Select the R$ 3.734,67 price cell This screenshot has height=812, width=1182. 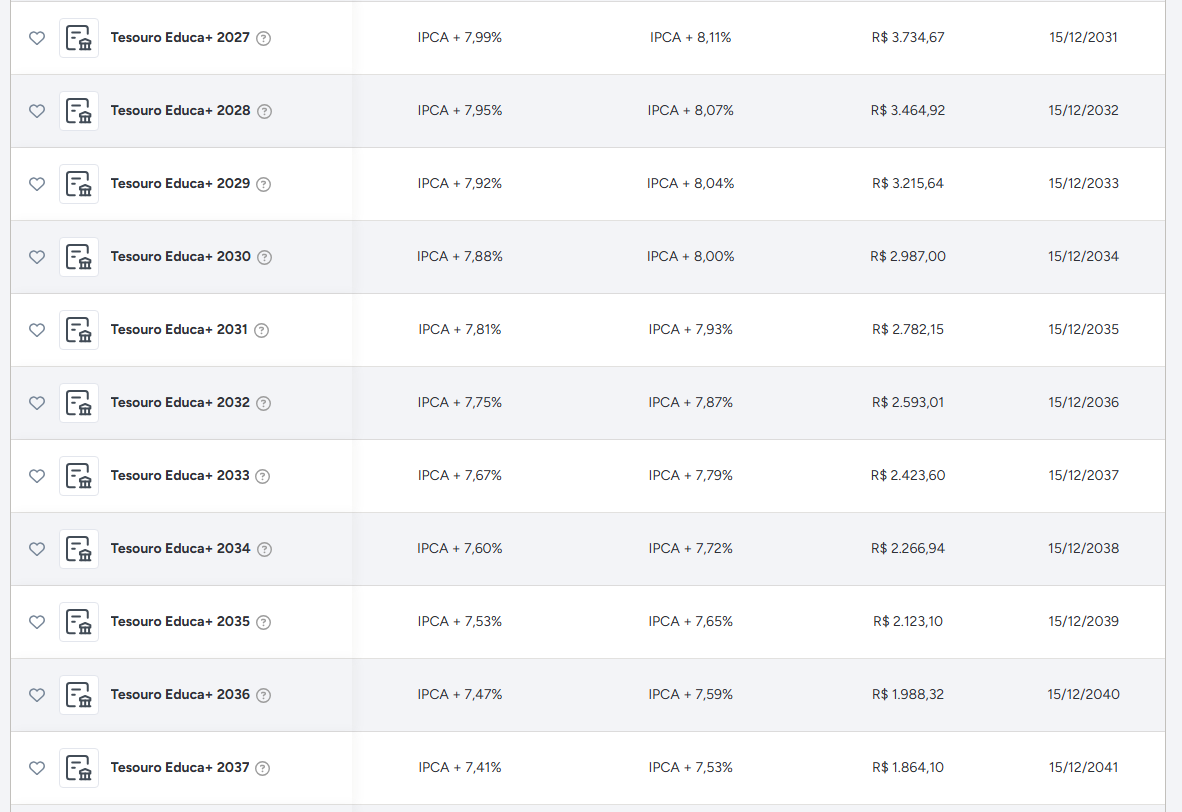pos(908,38)
